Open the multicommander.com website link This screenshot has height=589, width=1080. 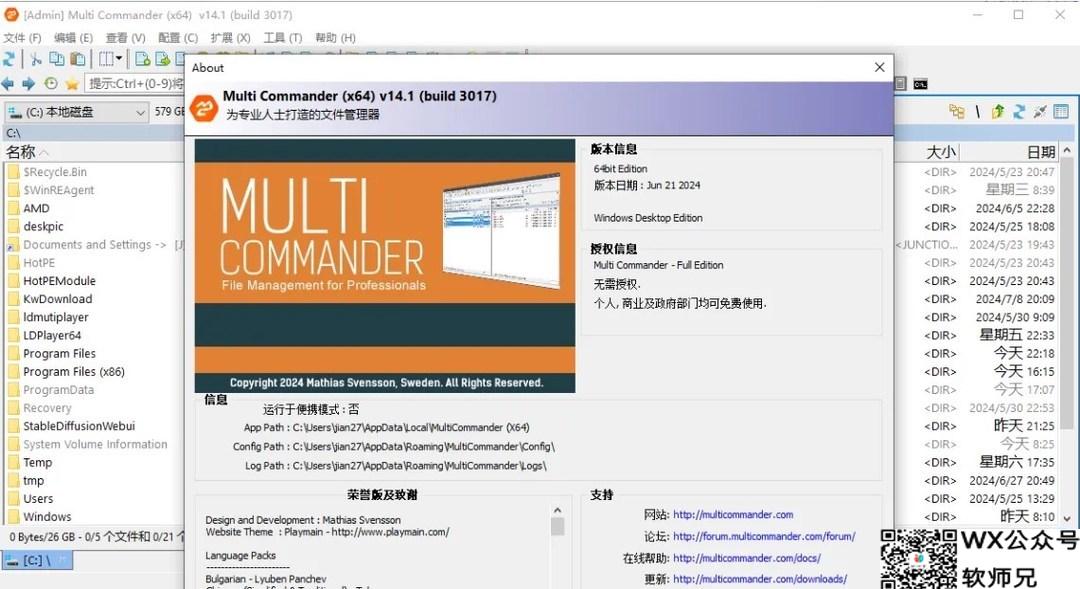coord(733,515)
